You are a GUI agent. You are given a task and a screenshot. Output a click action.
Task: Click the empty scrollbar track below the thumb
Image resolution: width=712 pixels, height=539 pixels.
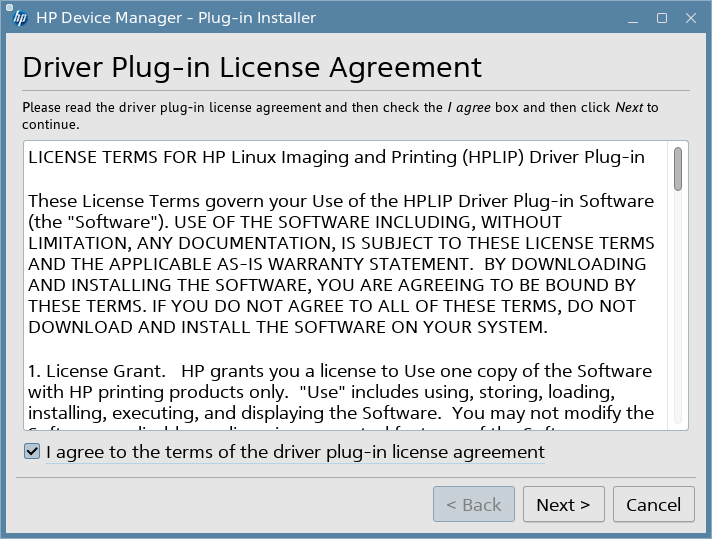tap(678, 320)
